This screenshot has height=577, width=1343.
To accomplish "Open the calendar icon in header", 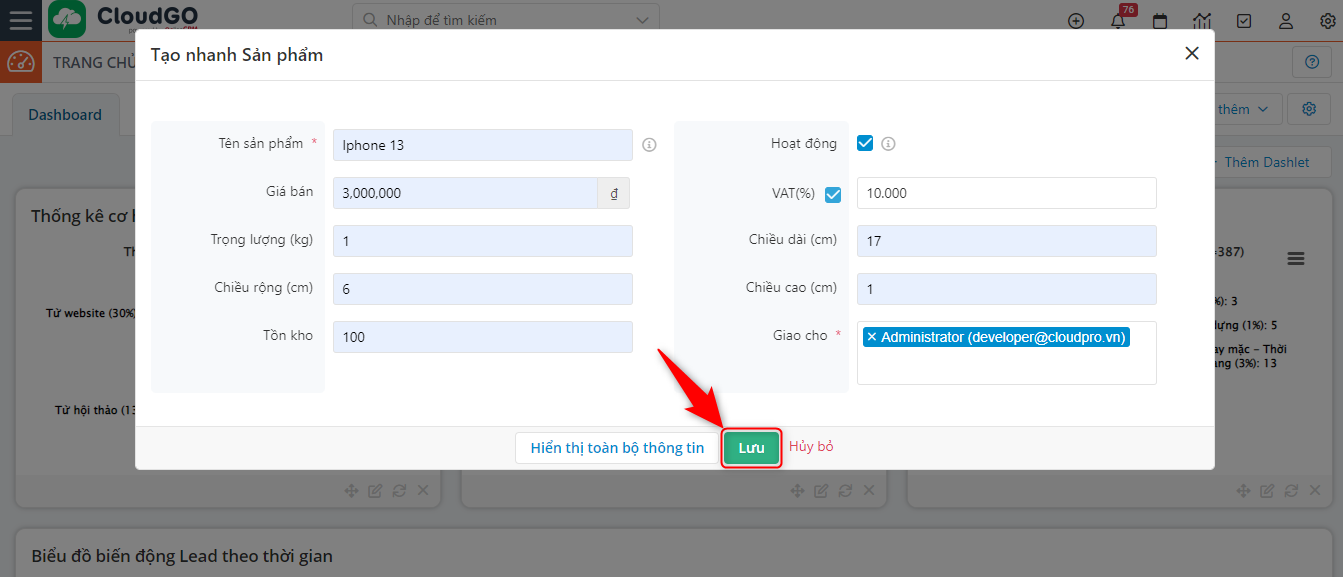I will click(x=1160, y=21).
